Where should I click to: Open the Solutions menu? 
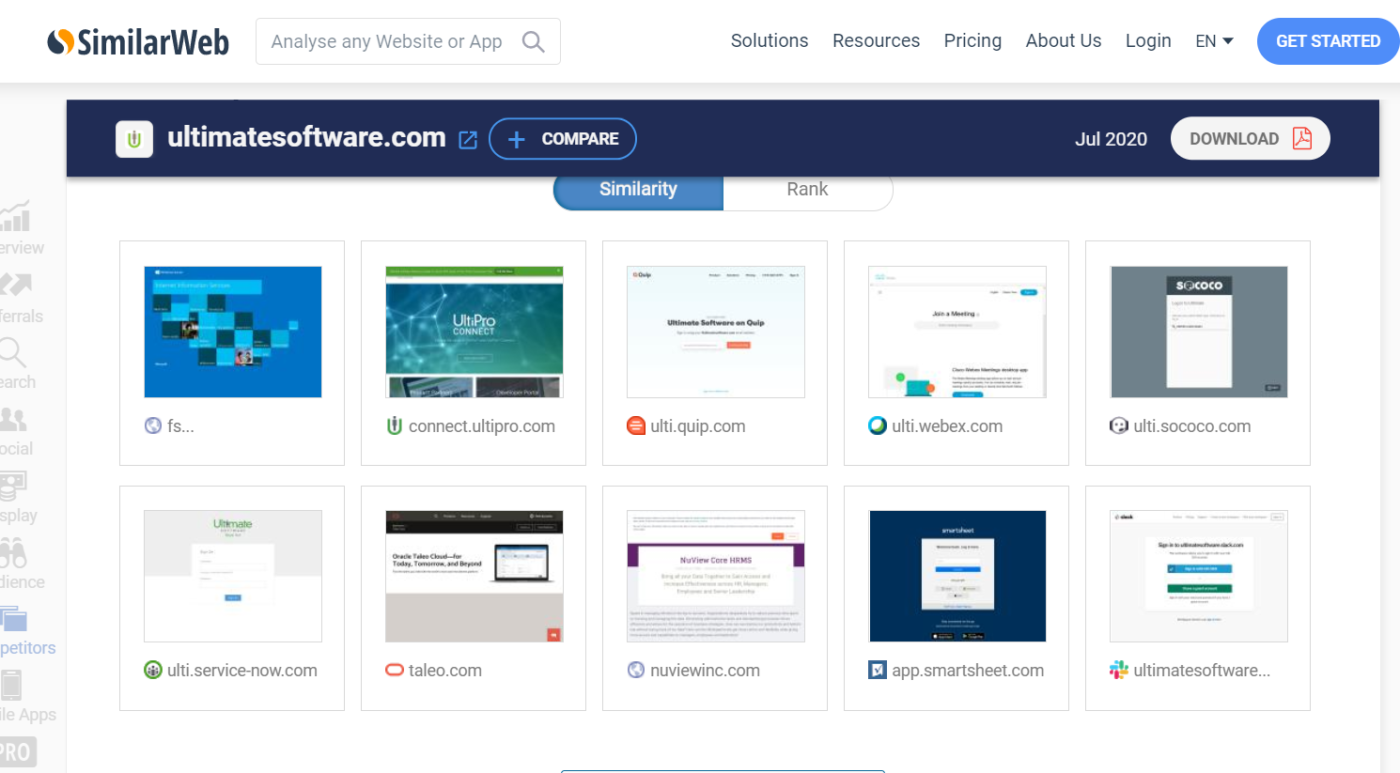(769, 41)
